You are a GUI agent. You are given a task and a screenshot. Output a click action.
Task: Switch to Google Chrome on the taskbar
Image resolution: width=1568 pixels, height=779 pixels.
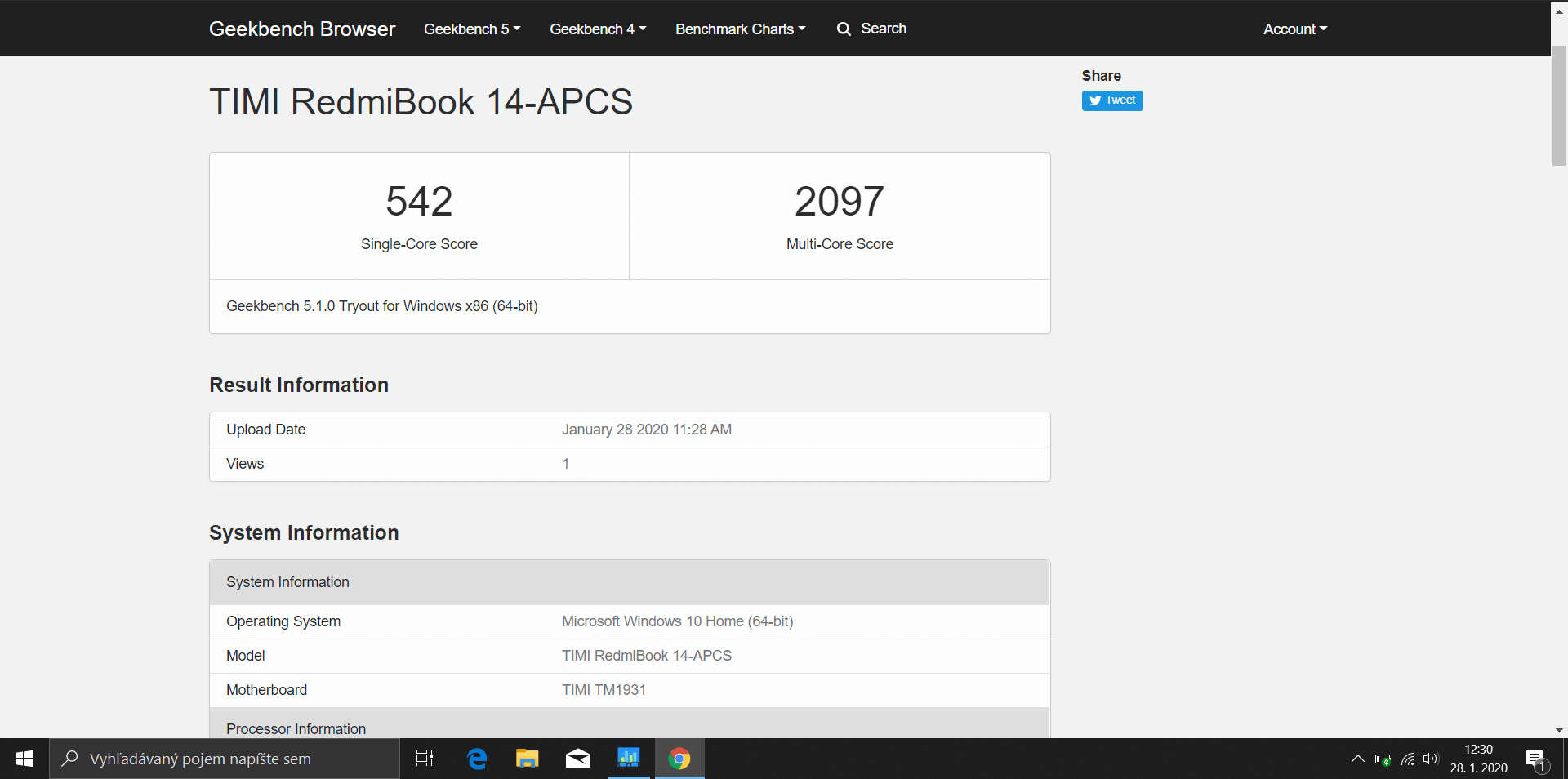679,759
